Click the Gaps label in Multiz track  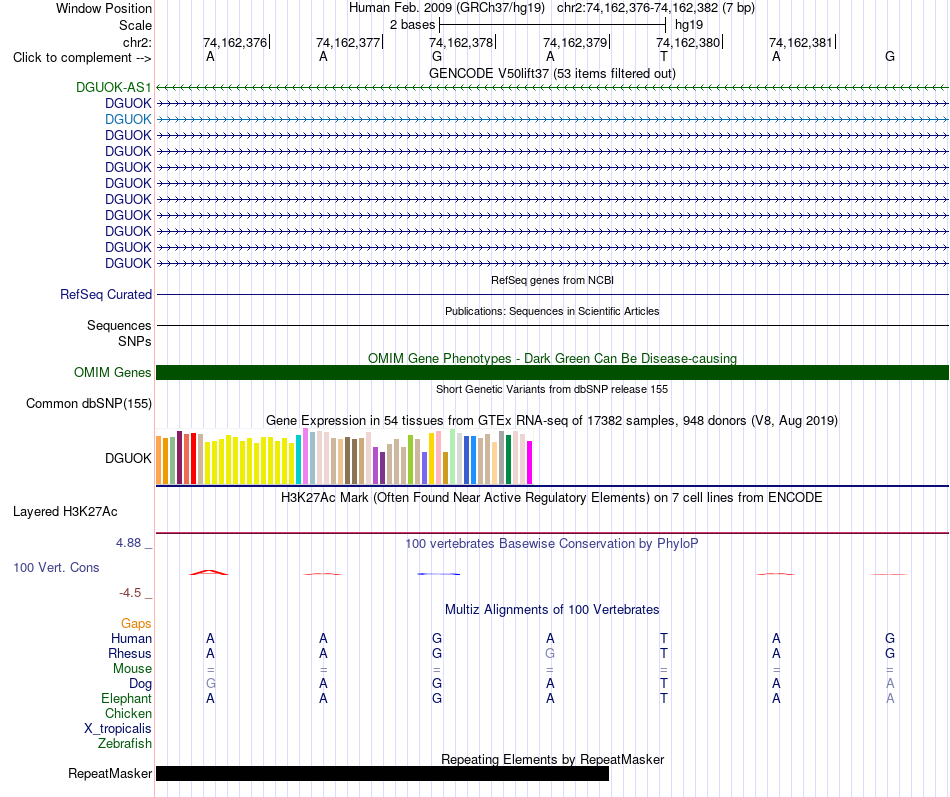click(x=136, y=624)
